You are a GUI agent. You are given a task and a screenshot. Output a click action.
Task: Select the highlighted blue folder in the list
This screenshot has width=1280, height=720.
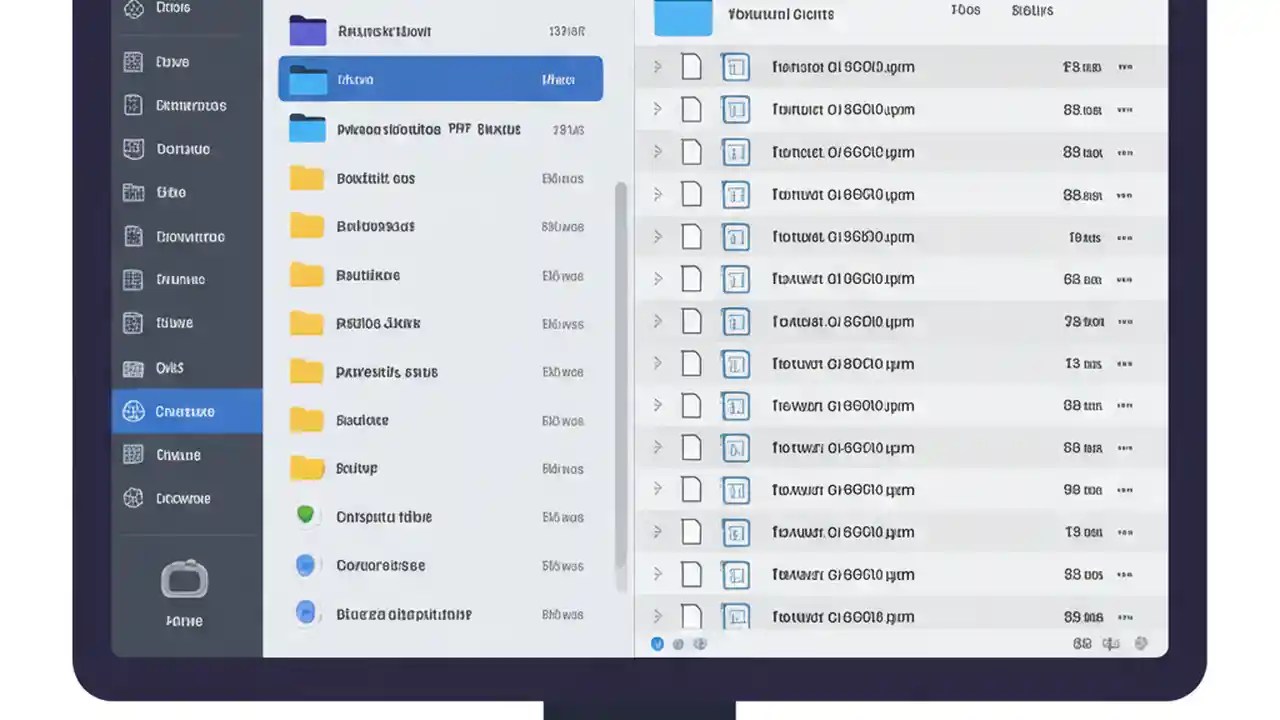[x=440, y=79]
